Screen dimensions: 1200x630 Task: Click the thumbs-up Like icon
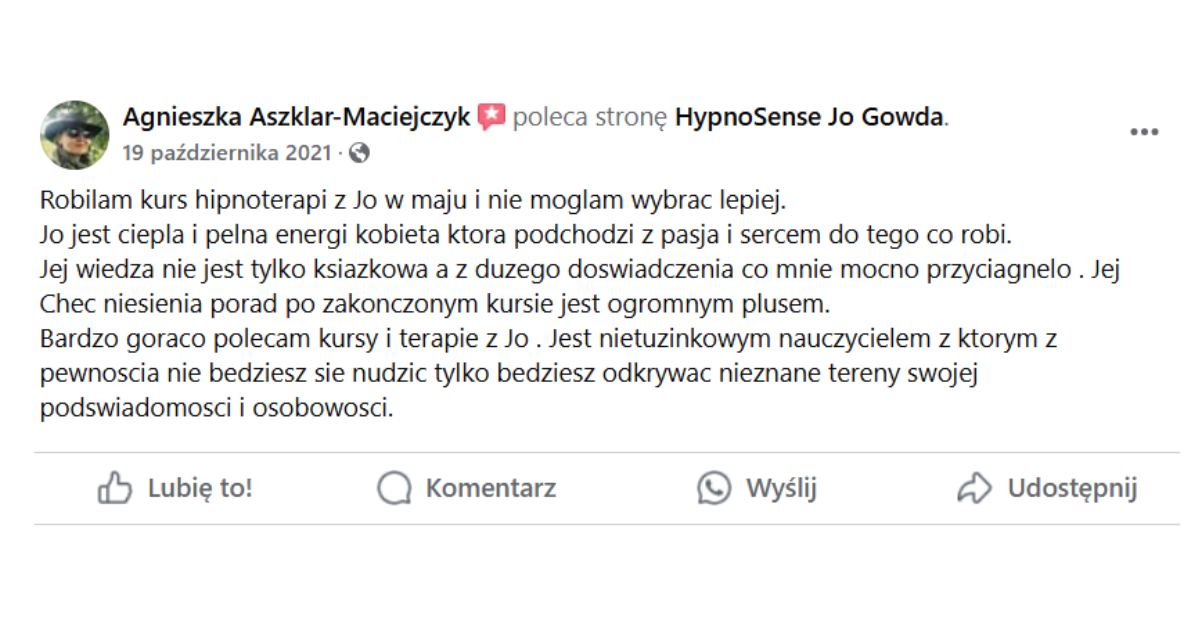[x=115, y=489]
